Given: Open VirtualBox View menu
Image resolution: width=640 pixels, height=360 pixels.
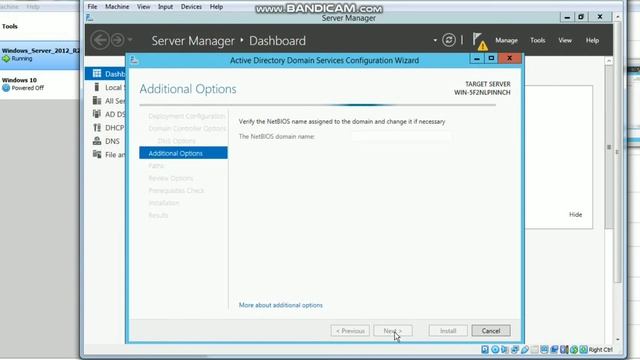Looking at the screenshot, I should point(143,7).
